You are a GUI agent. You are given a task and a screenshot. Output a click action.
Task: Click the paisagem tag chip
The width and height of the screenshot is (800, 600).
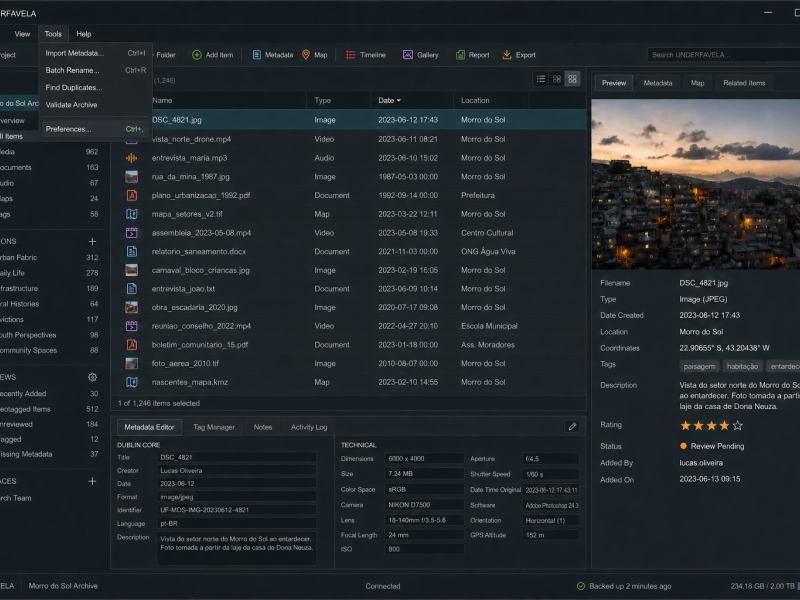[x=699, y=366]
